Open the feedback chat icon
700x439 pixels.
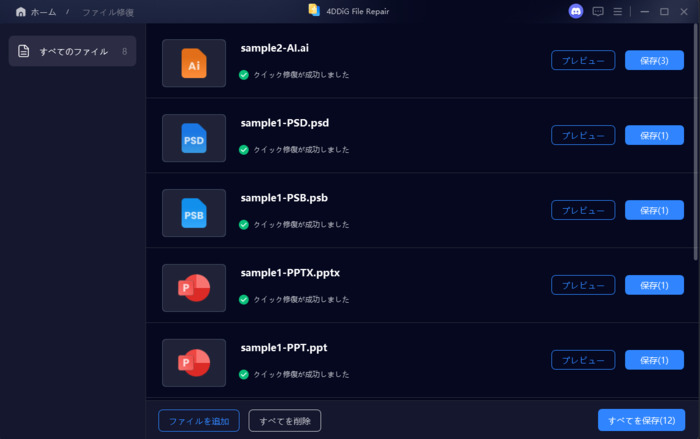point(598,12)
